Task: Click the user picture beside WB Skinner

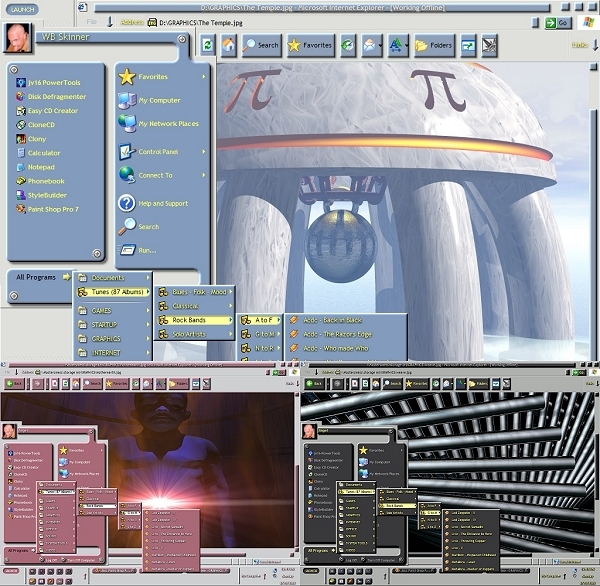Action: 17,38
